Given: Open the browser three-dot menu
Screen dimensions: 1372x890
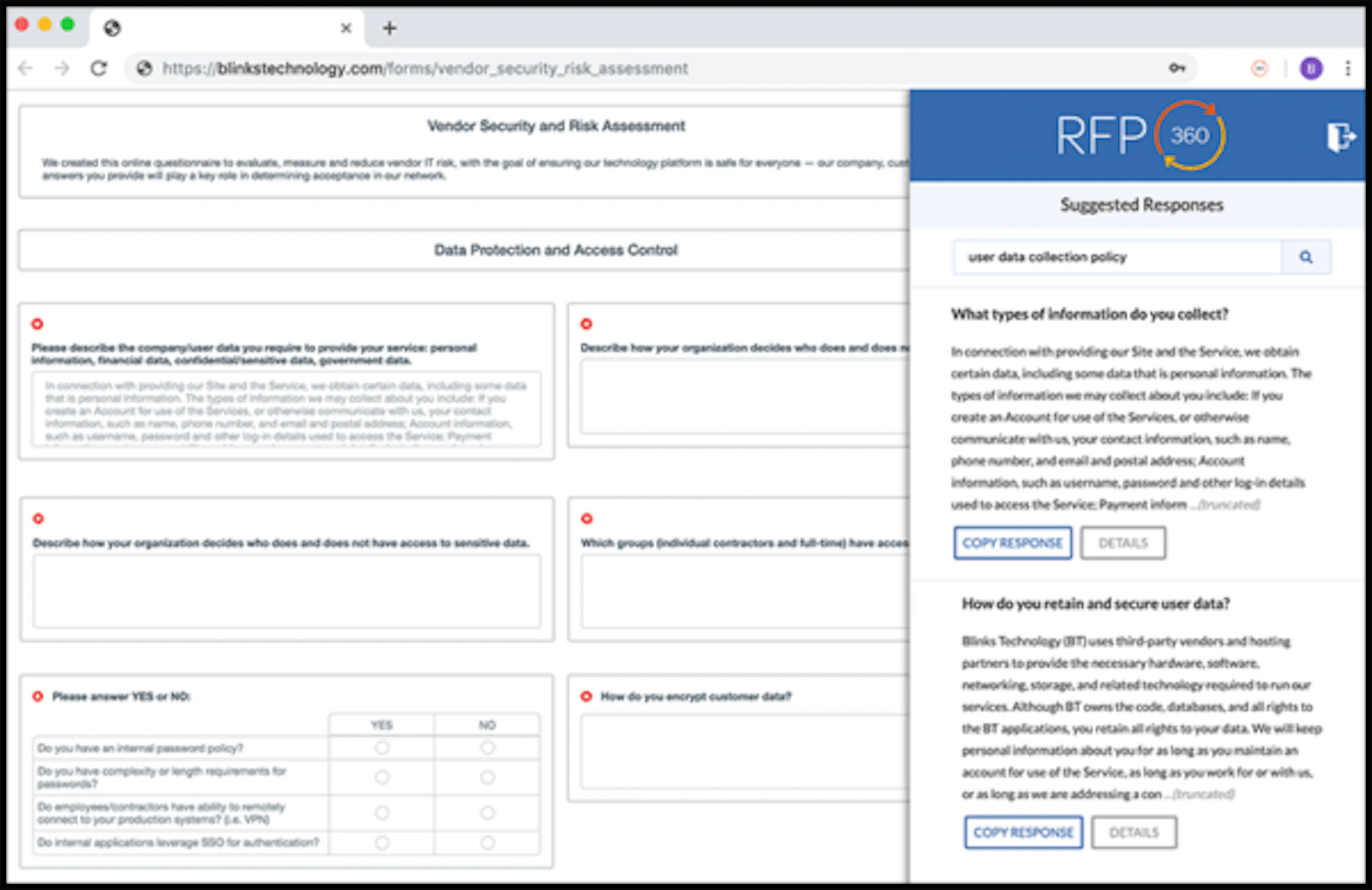Looking at the screenshot, I should 1348,69.
